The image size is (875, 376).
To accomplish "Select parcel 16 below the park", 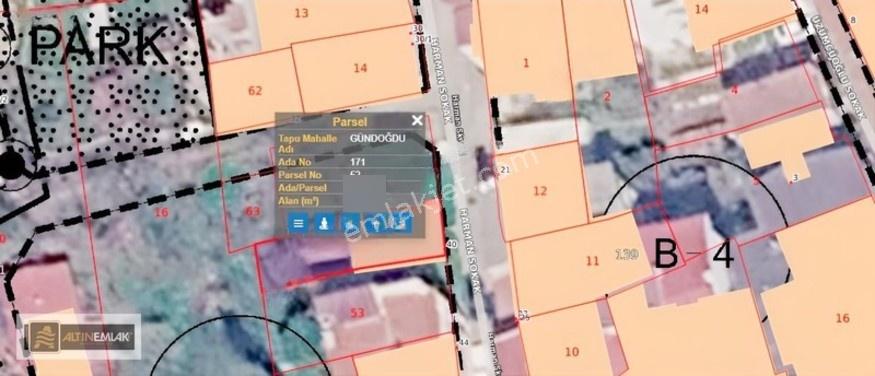I will tap(161, 212).
